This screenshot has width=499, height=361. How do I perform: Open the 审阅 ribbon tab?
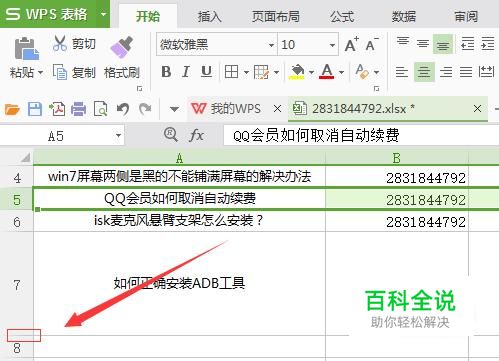466,16
